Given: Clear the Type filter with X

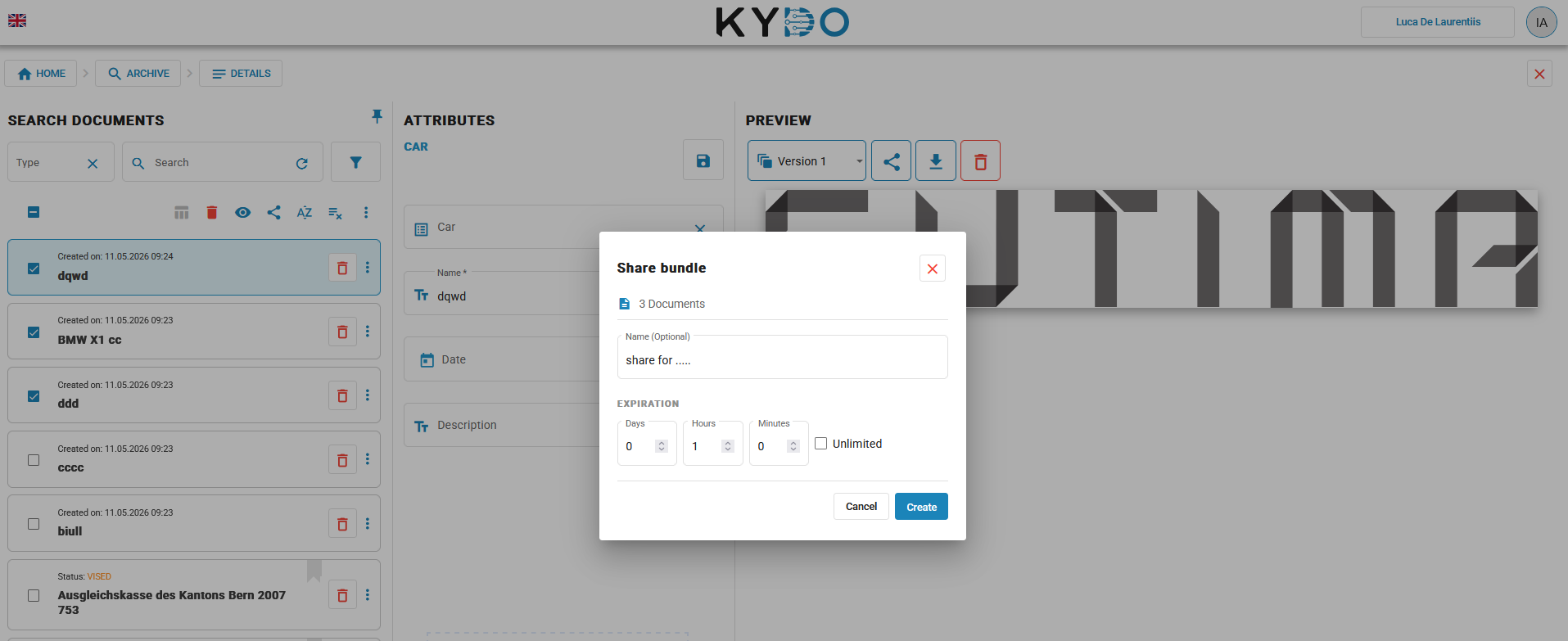Looking at the screenshot, I should click(x=93, y=164).
